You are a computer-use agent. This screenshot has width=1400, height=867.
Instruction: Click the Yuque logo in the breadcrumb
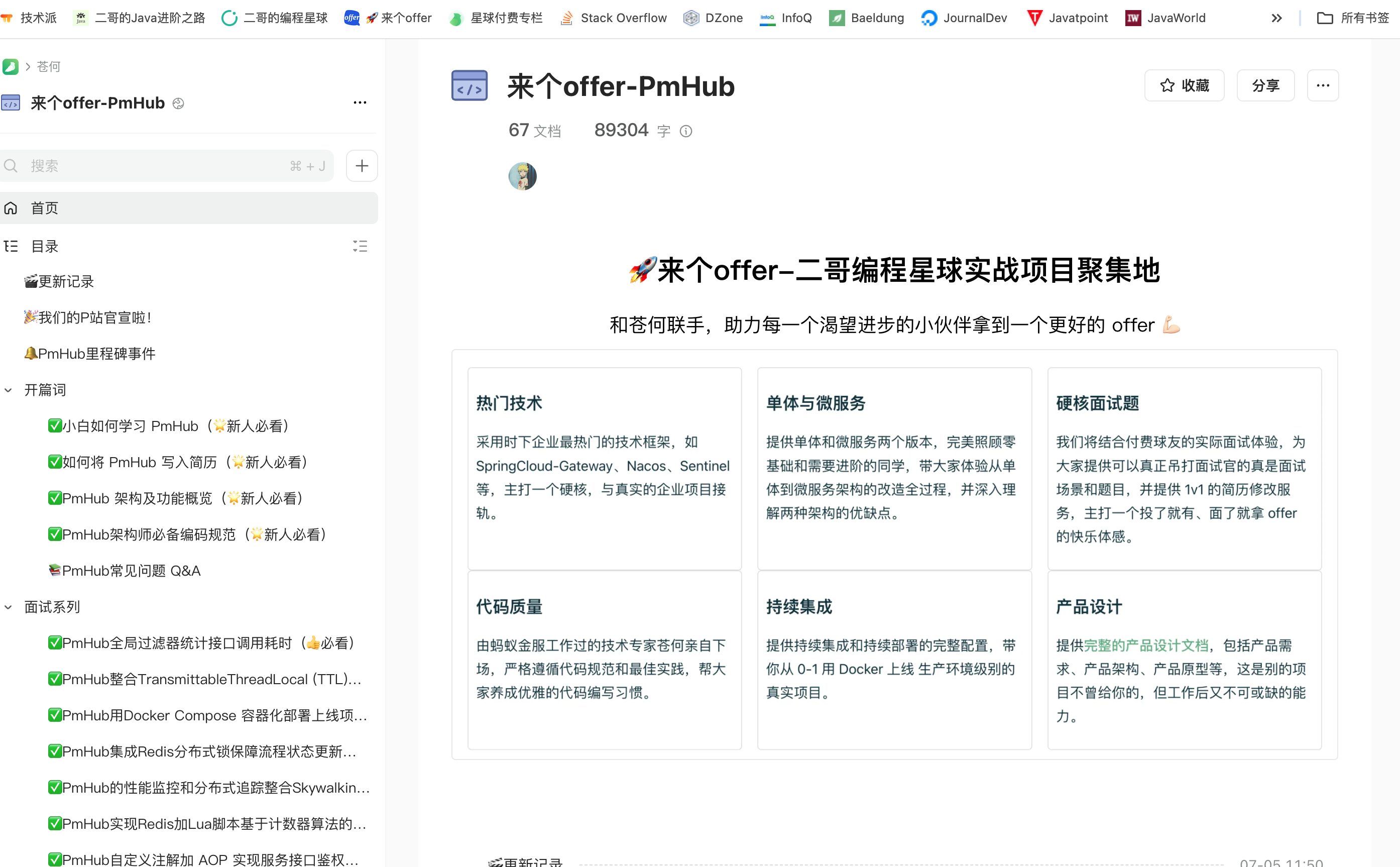(x=11, y=66)
